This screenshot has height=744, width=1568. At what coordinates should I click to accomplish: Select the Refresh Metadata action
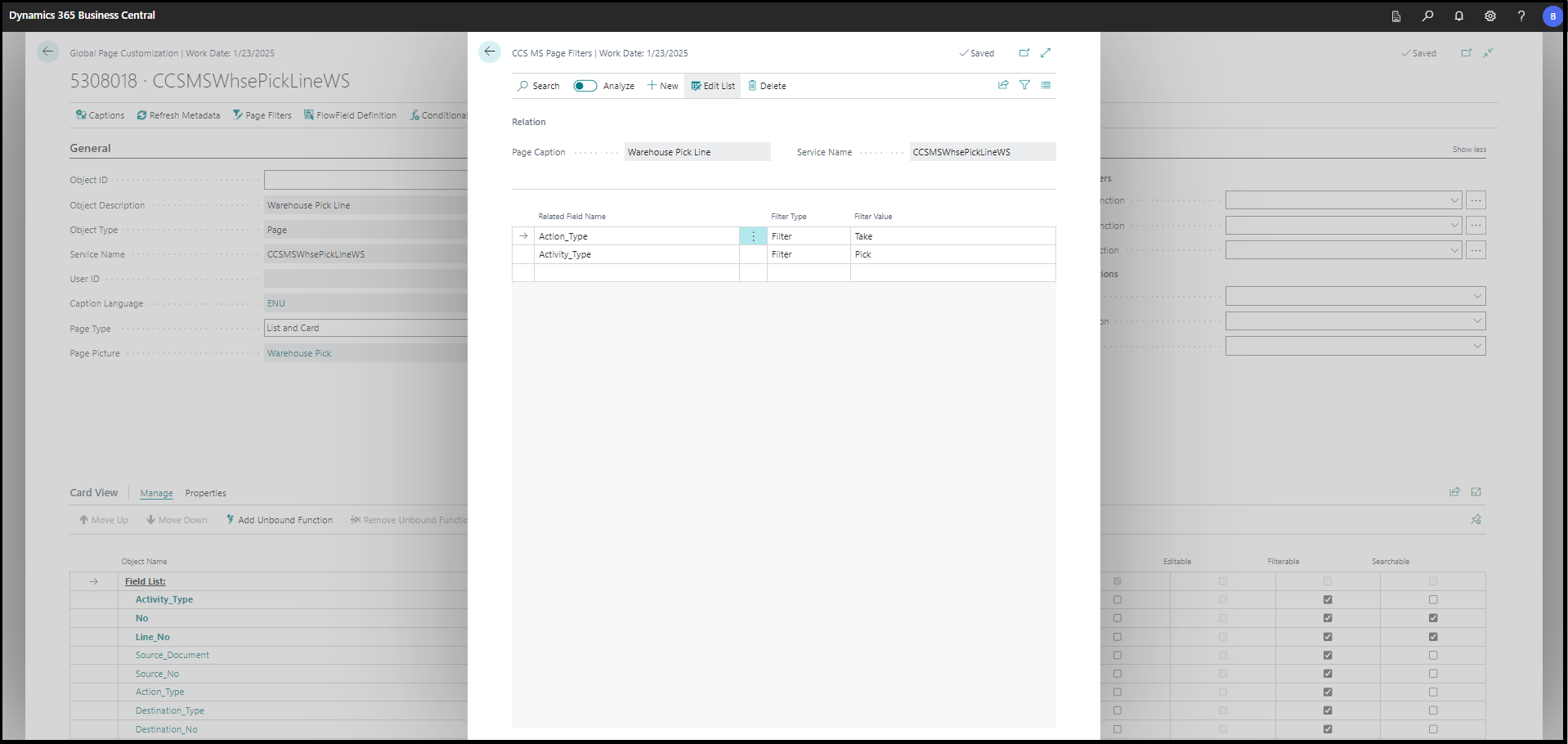tap(178, 114)
